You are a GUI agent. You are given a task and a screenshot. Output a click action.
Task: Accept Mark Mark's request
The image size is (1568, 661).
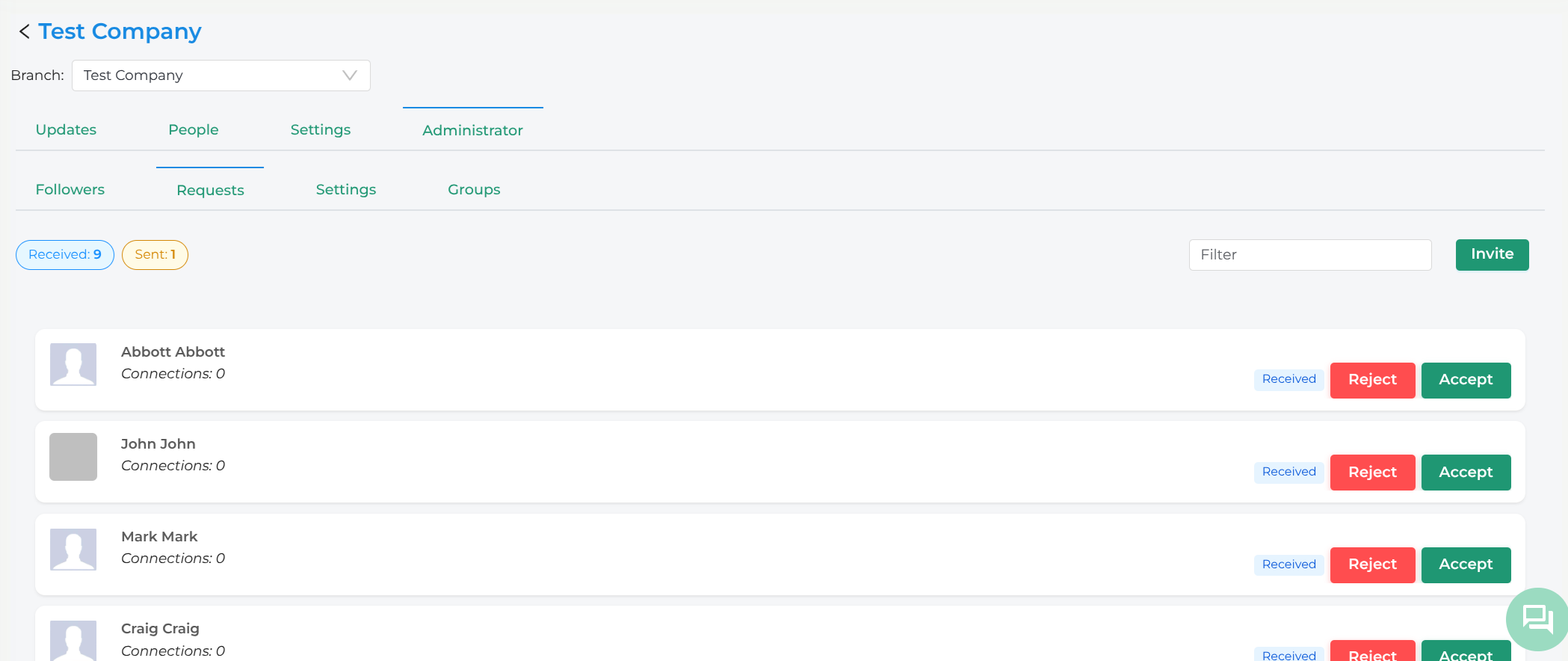tap(1466, 565)
